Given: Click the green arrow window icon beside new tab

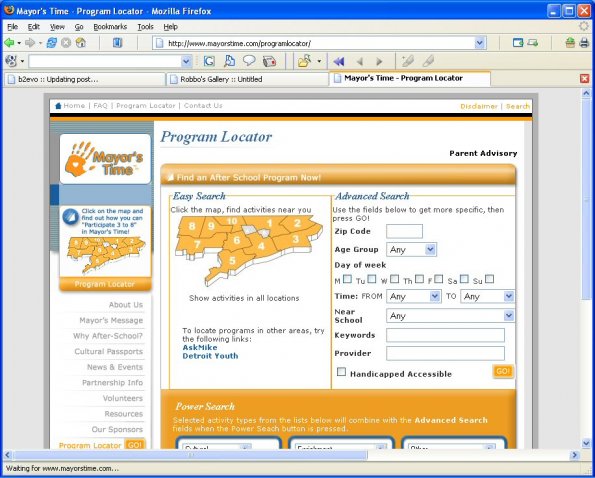Looking at the screenshot, I should click(532, 43).
